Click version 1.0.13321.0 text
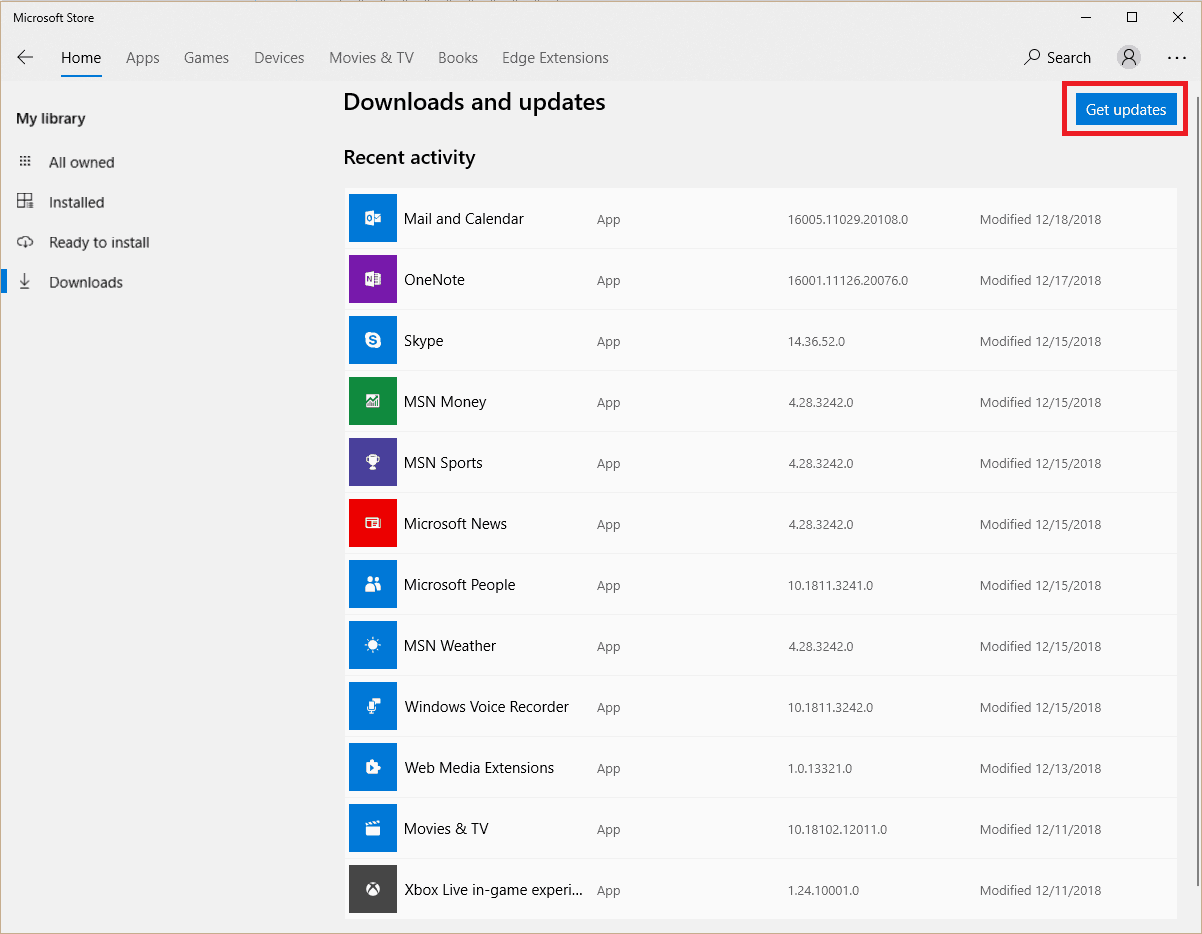 pyautogui.click(x=820, y=768)
